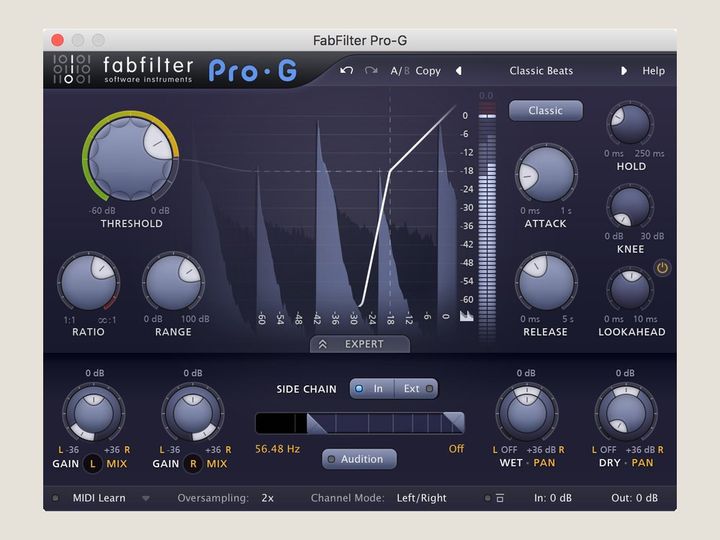Image resolution: width=720 pixels, height=540 pixels.
Task: Click the Range knob
Action: [x=173, y=282]
